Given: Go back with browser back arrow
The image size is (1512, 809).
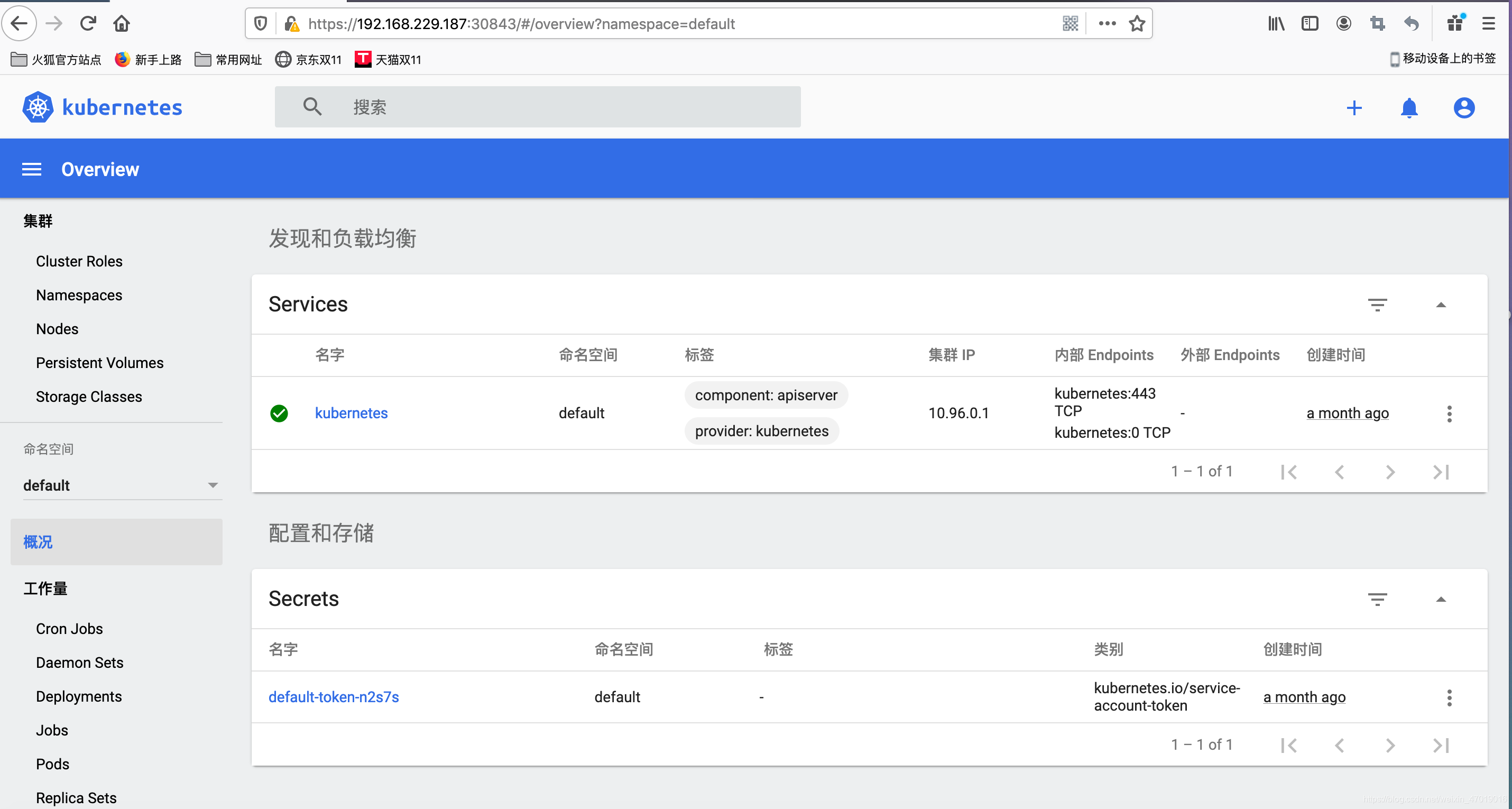Looking at the screenshot, I should (x=20, y=23).
